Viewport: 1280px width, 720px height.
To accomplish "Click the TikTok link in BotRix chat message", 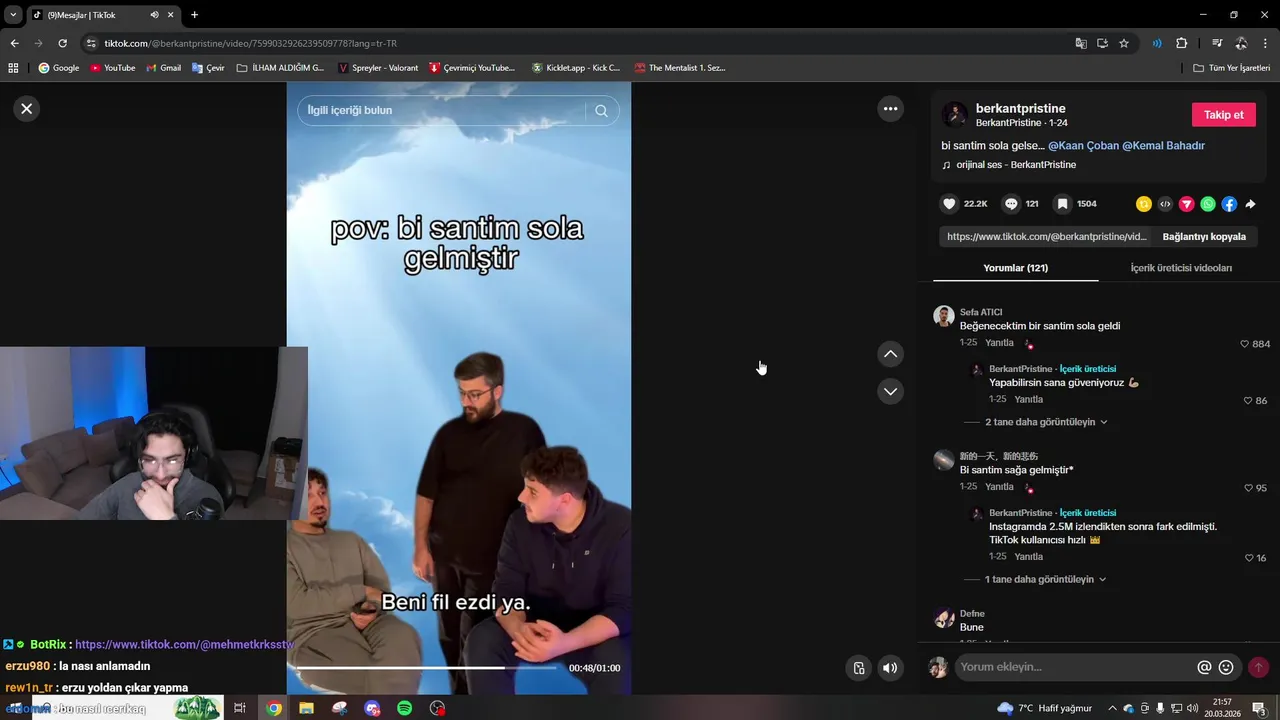I will (x=185, y=645).
